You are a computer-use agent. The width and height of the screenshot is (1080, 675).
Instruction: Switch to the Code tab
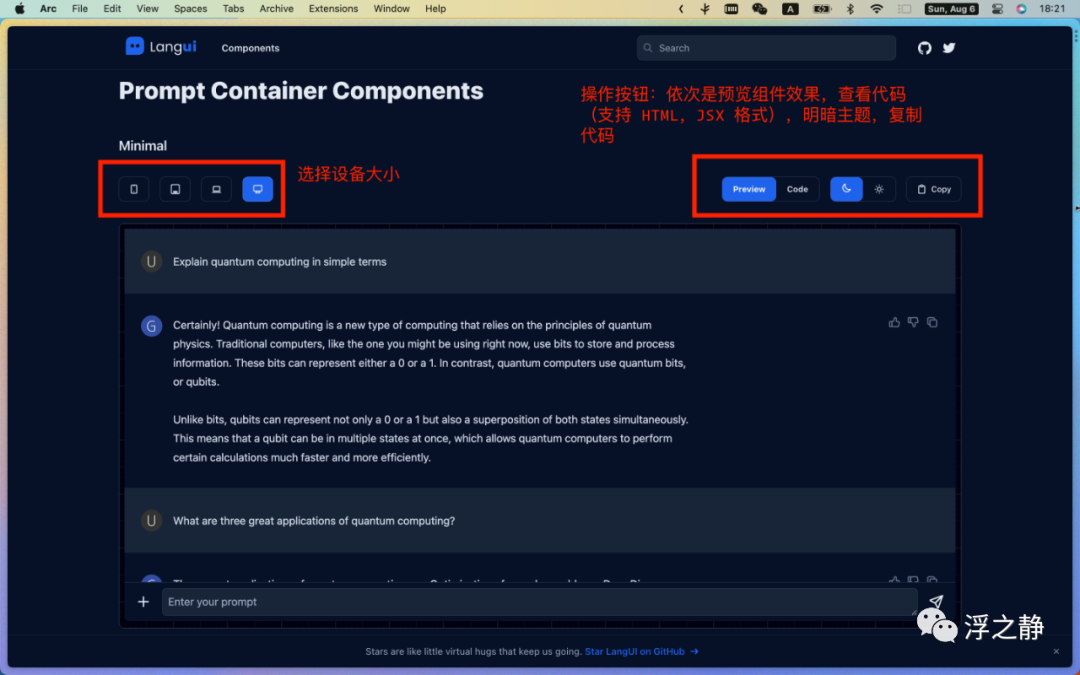[x=798, y=189]
